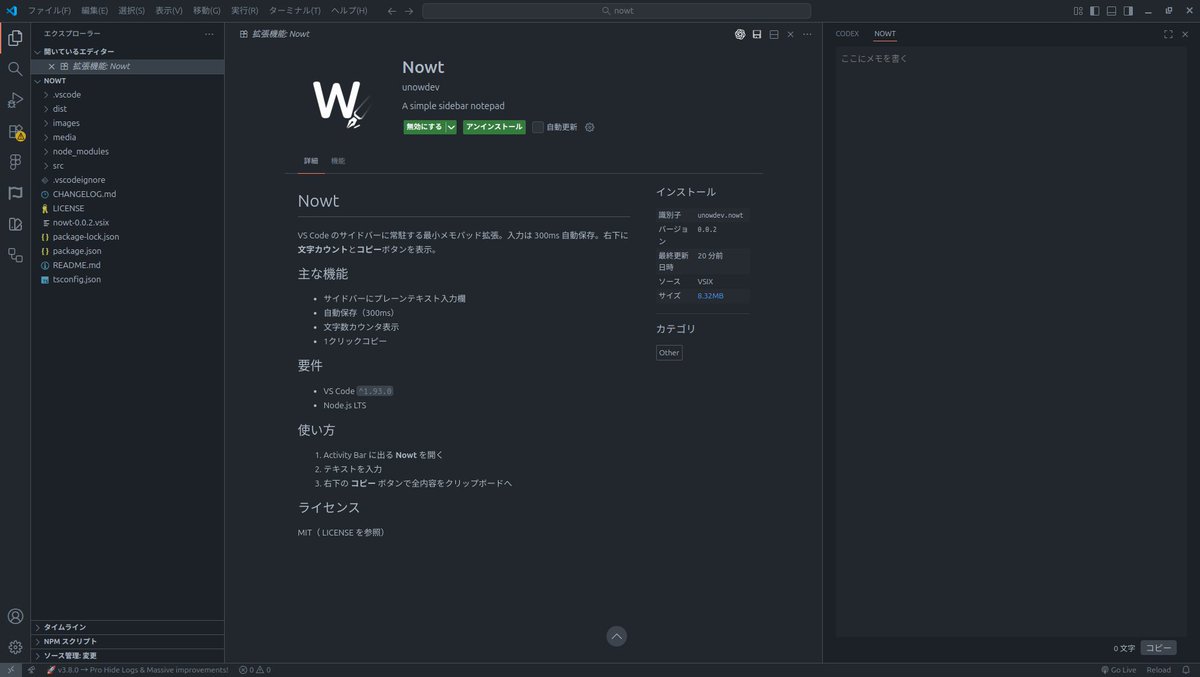Toggle secondary side bar visibility
The image size is (1200, 677).
point(1129,11)
